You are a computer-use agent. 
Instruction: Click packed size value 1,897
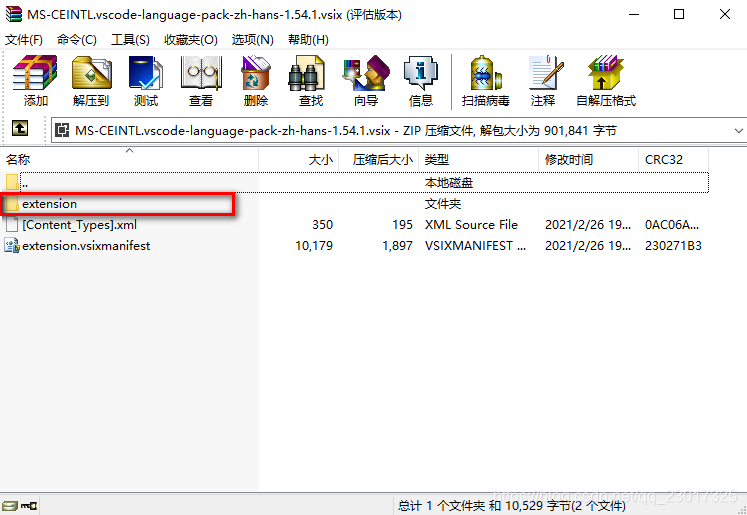tap(397, 246)
